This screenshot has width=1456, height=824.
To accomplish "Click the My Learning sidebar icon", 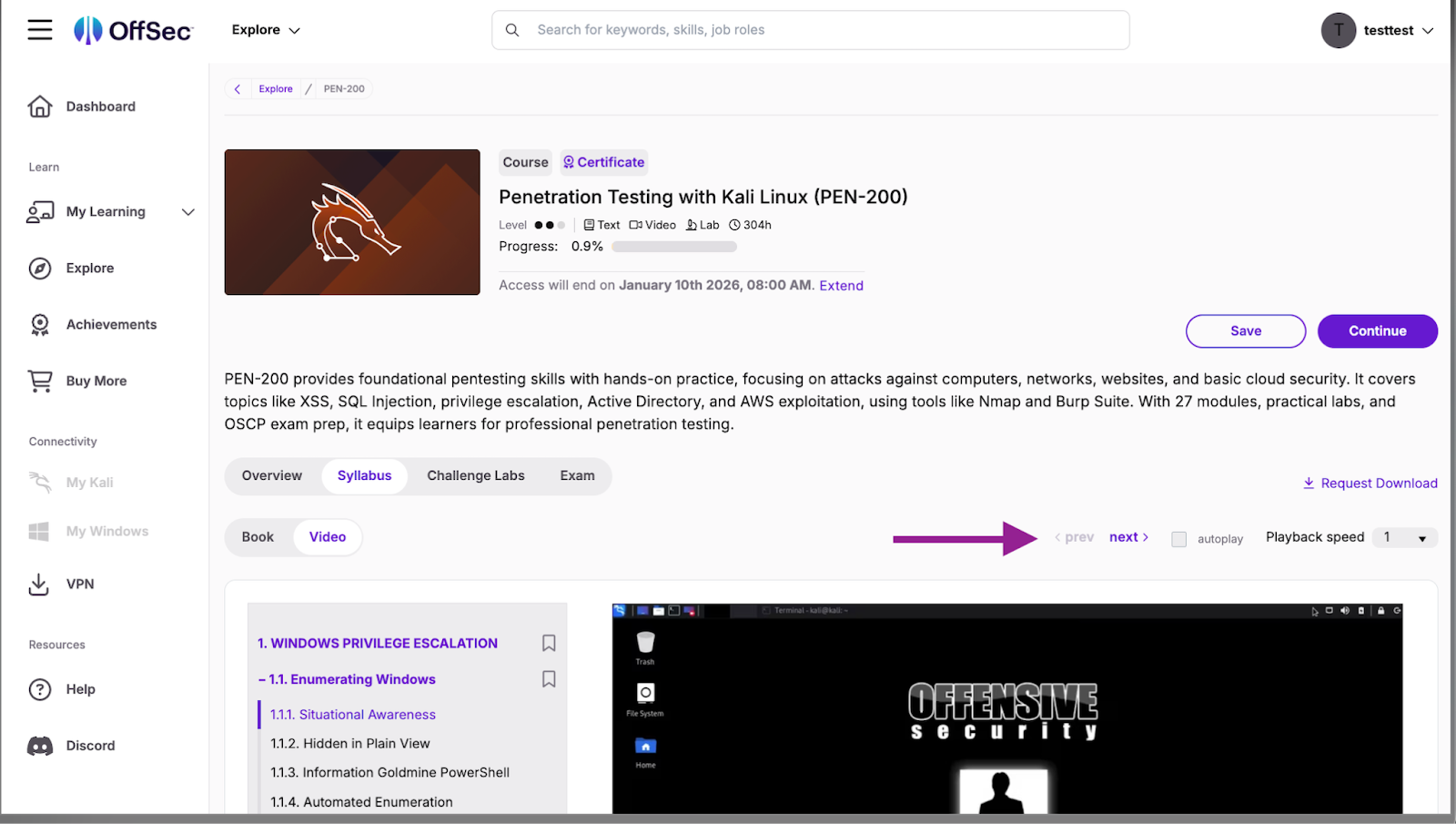I will 40,212.
